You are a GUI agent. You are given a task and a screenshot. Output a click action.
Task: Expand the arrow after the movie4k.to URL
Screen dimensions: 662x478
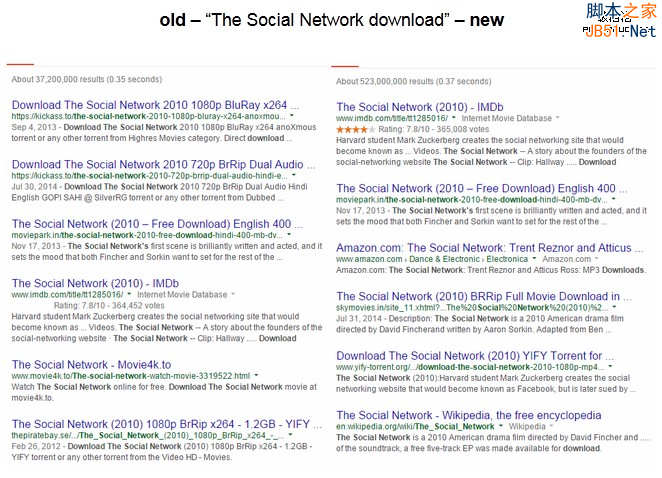256,375
